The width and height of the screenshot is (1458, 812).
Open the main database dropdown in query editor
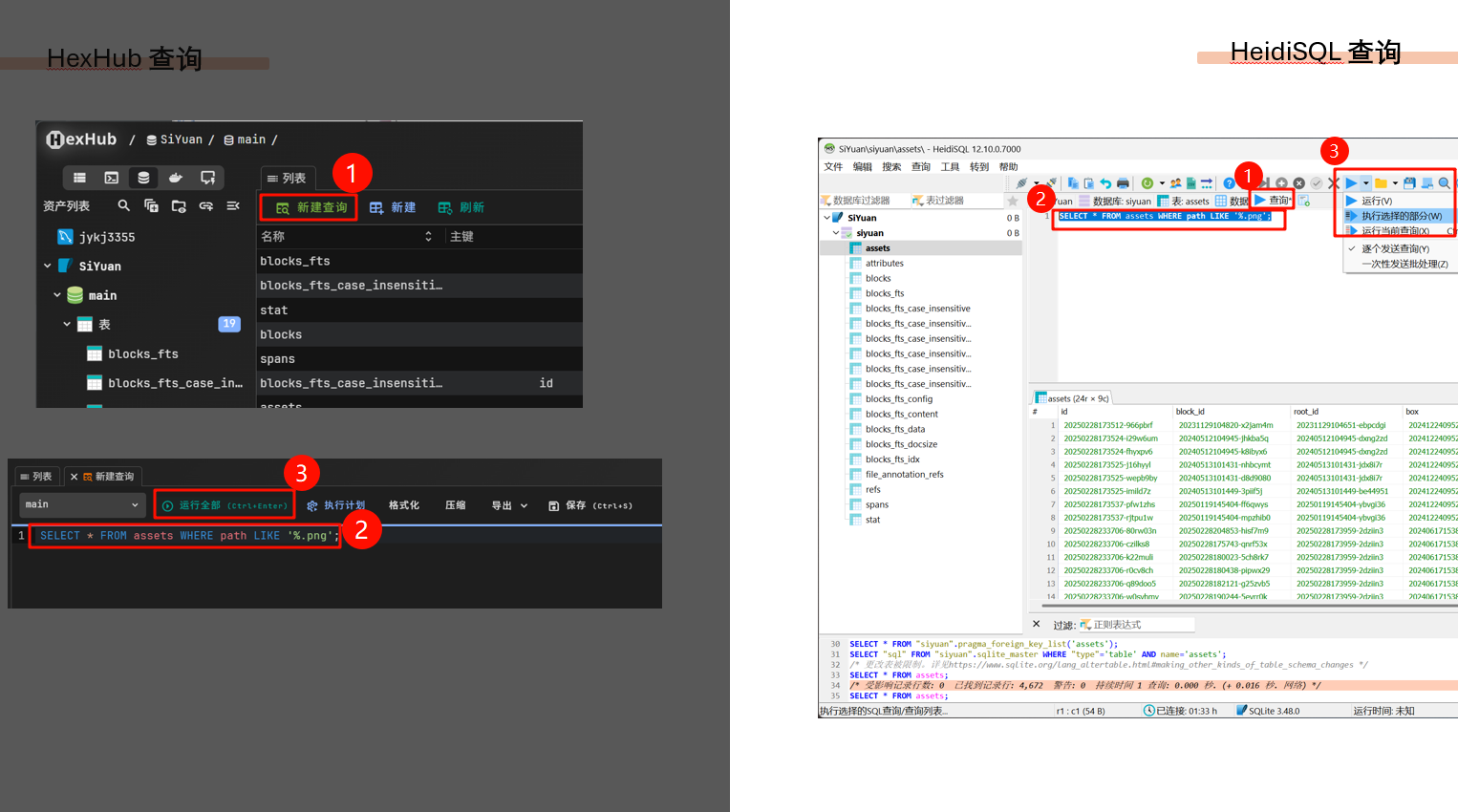coord(81,504)
